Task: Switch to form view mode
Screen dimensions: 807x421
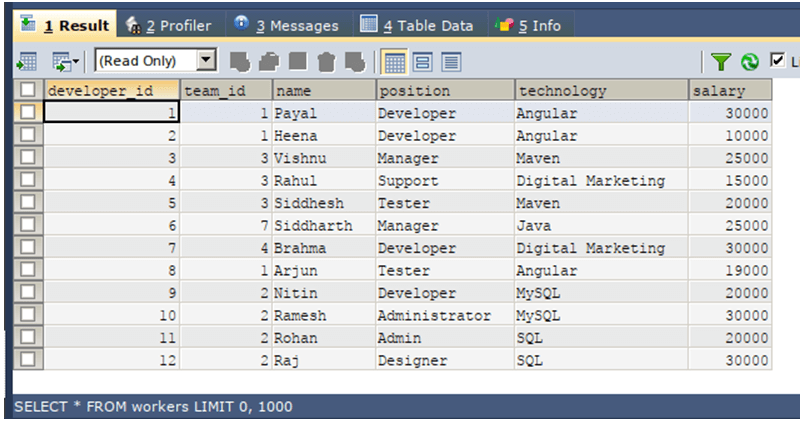Action: [423, 62]
